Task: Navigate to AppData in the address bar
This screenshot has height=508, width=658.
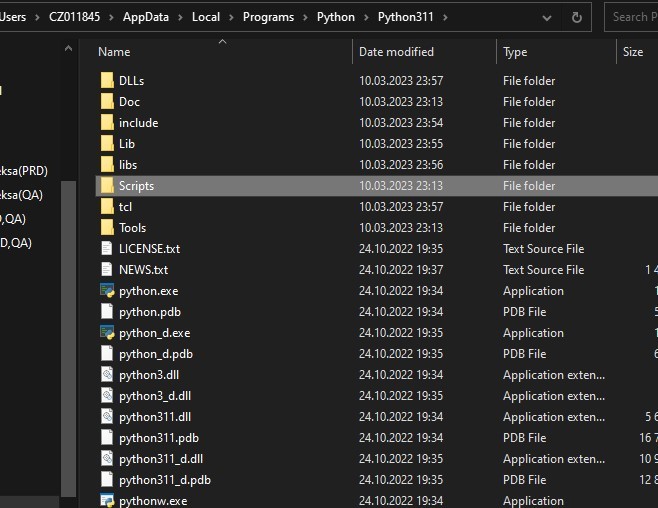Action: tap(146, 17)
